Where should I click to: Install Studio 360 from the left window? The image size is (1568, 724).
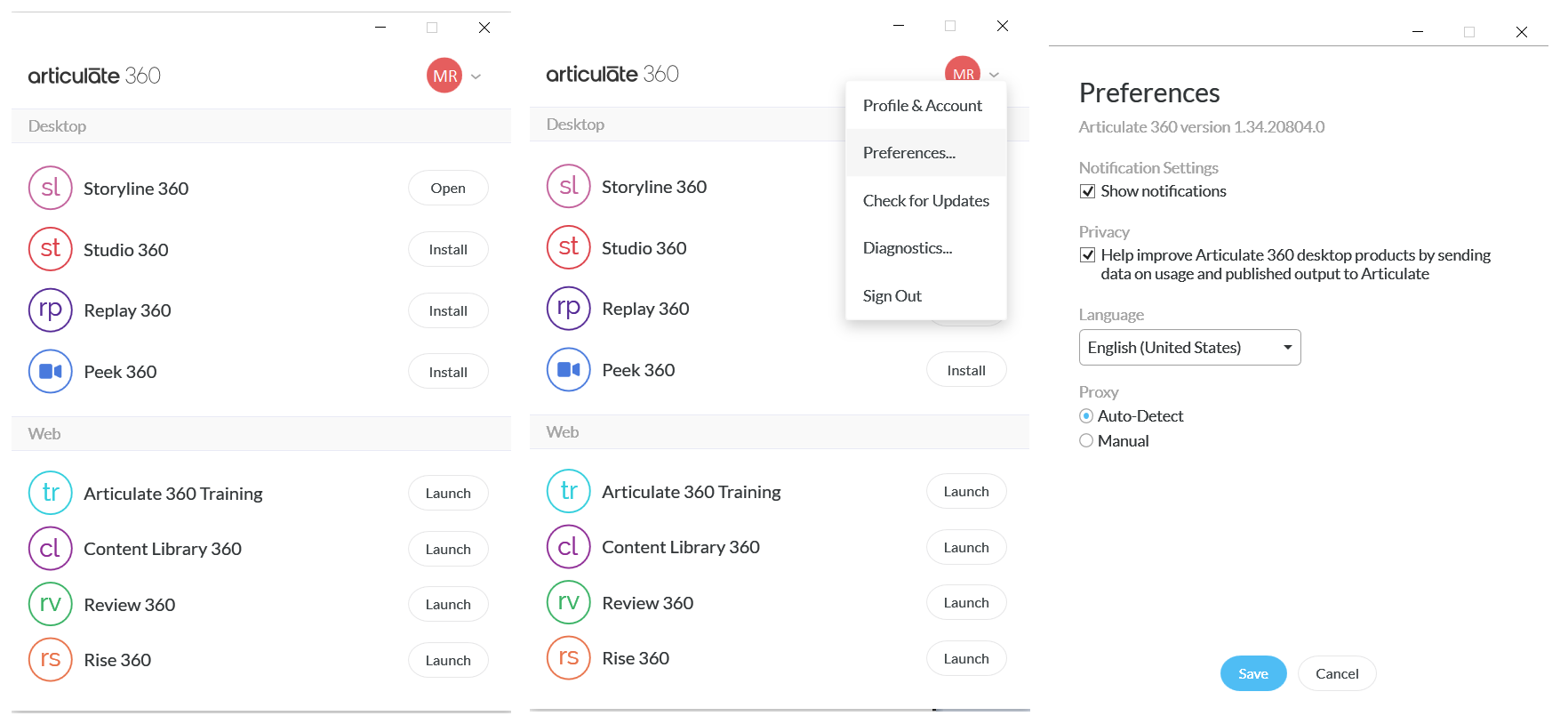pos(448,249)
